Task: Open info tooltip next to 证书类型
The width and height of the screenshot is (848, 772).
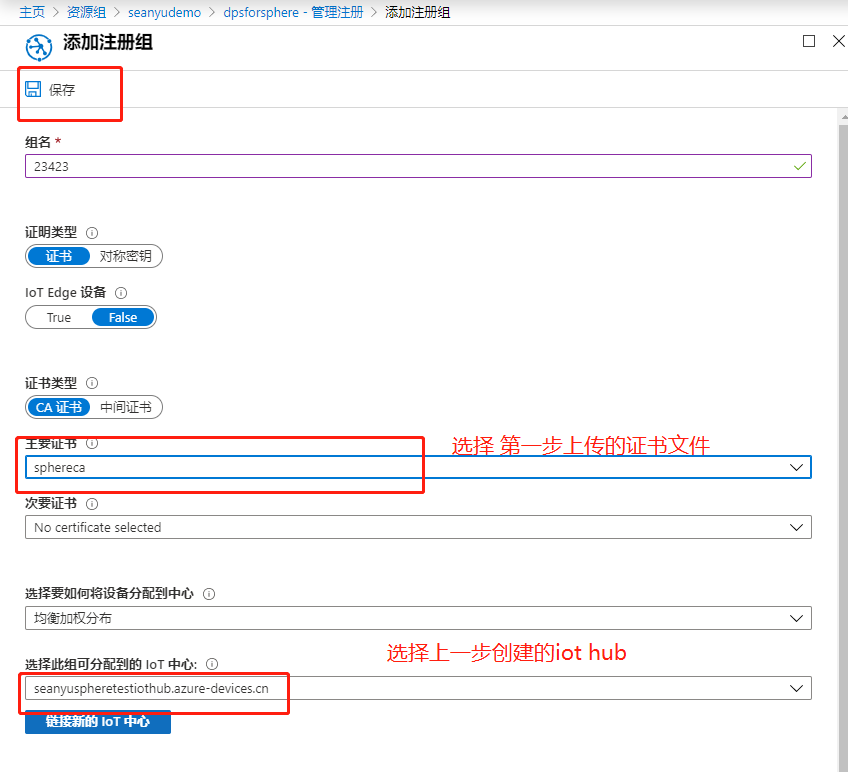Action: [92, 383]
